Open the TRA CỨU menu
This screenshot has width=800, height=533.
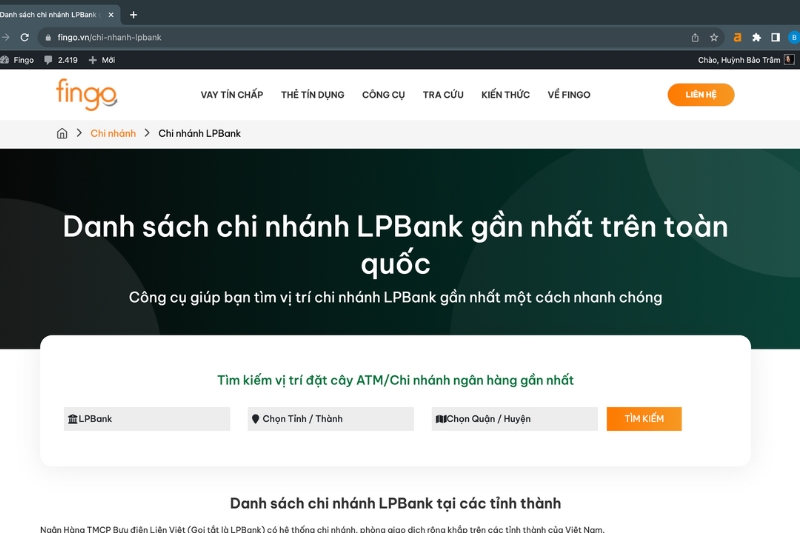click(x=443, y=95)
